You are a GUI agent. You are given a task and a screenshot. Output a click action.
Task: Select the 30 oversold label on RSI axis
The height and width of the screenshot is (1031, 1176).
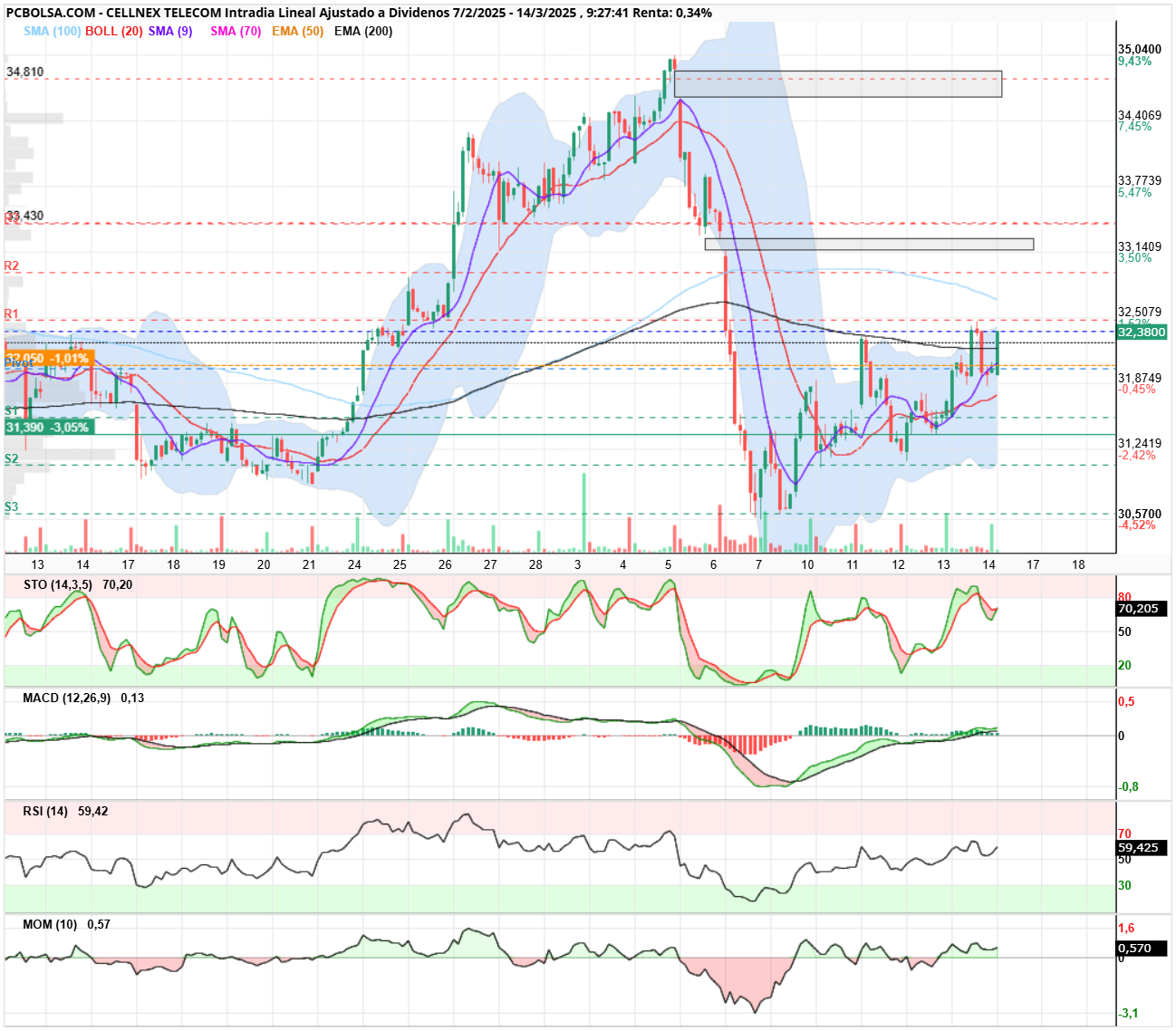pos(1124,886)
